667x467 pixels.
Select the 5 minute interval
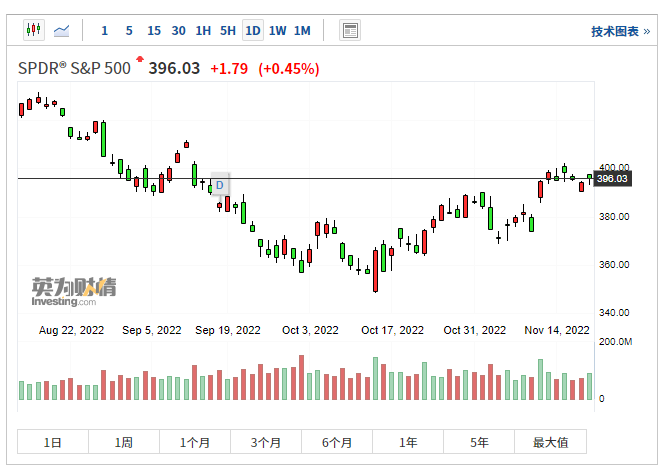coord(129,31)
